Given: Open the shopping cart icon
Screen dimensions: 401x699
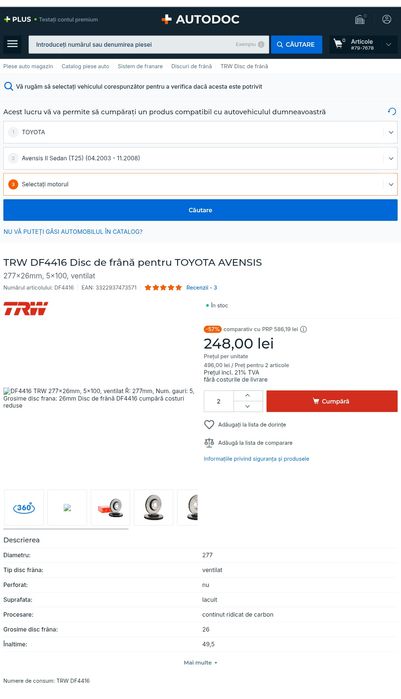Looking at the screenshot, I should point(339,44).
